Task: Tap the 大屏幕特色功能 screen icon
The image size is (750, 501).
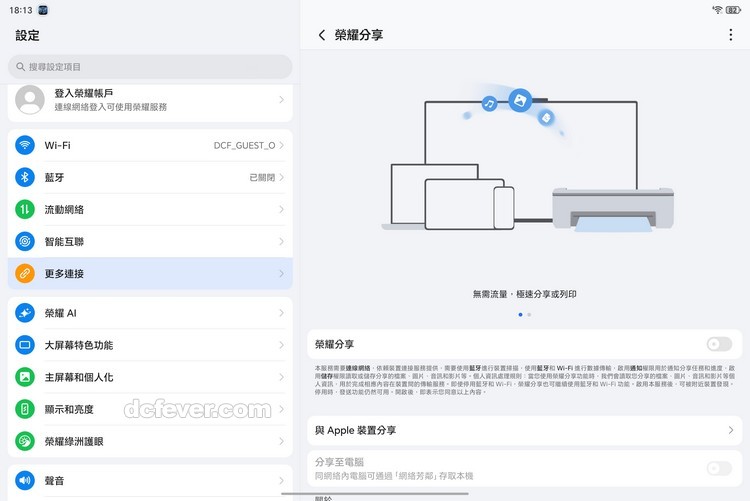Action: click(x=25, y=345)
